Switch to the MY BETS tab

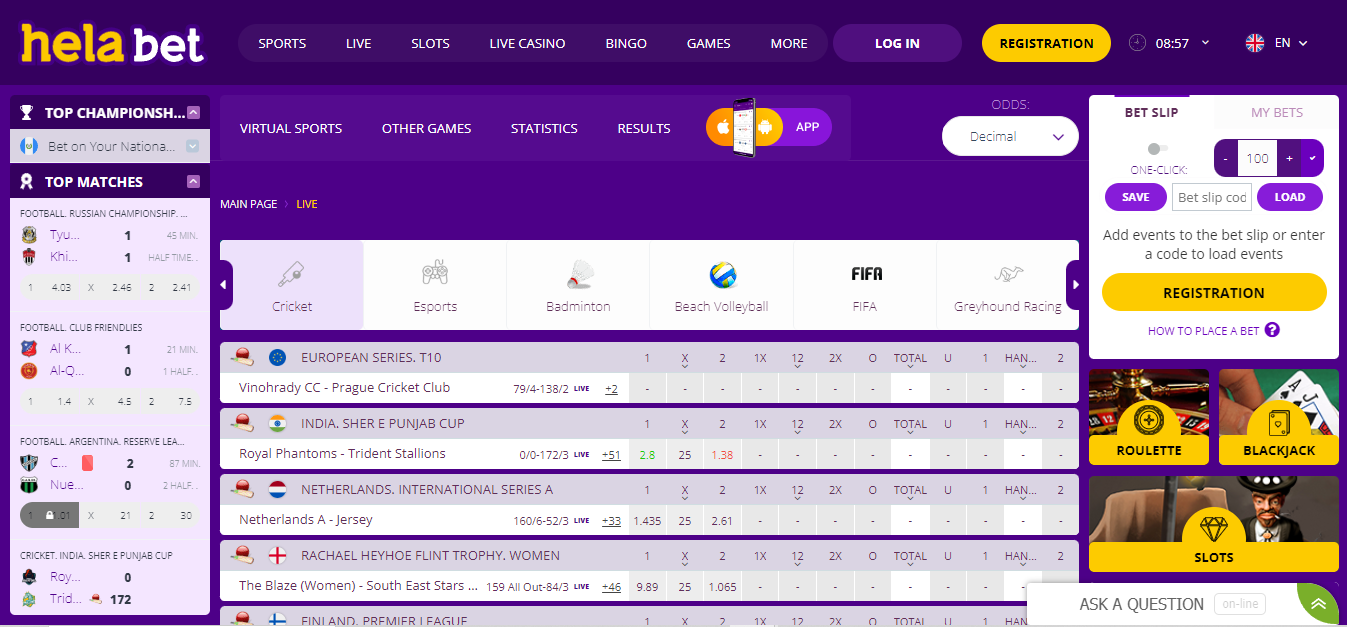point(1277,112)
